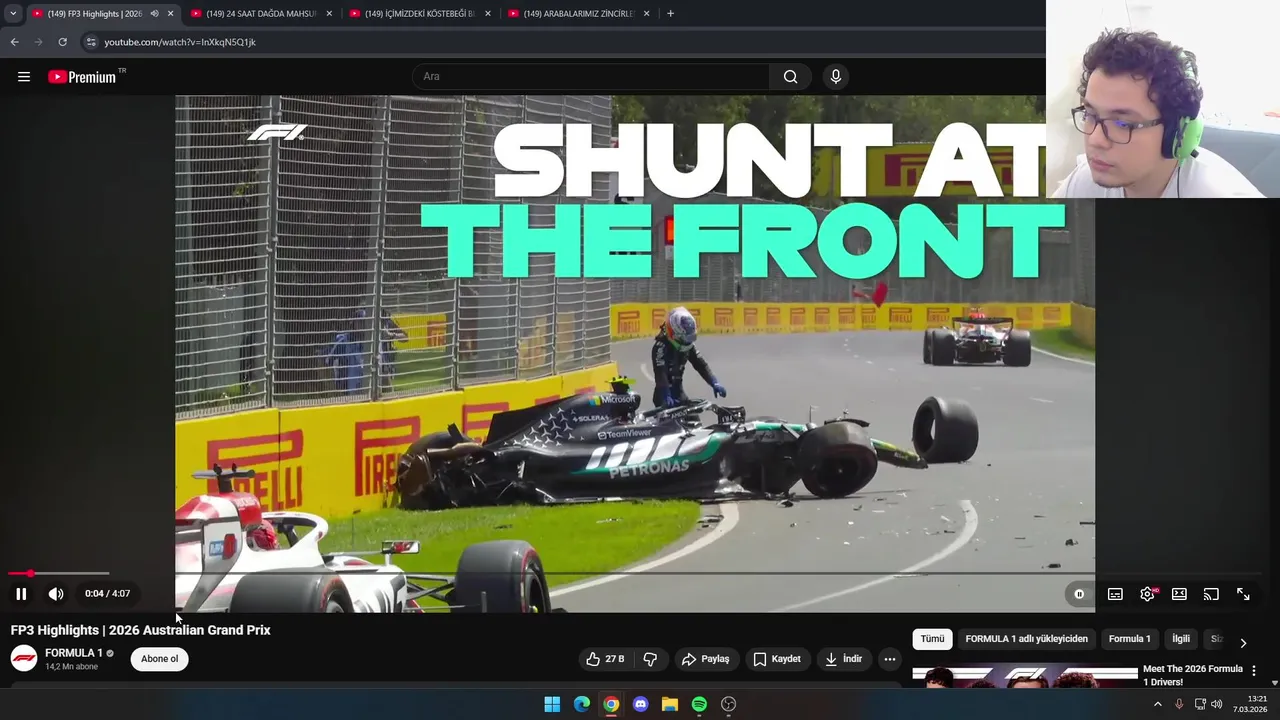Open the FORMULA 1 channel name link
The height and width of the screenshot is (720, 1280).
coord(74,653)
